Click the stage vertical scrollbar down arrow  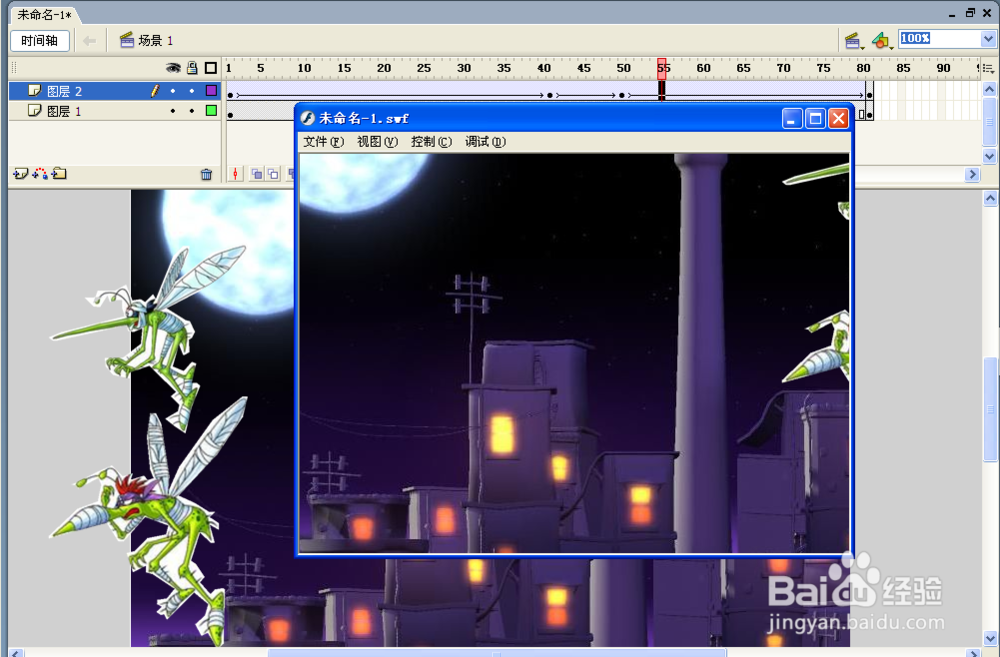990,638
